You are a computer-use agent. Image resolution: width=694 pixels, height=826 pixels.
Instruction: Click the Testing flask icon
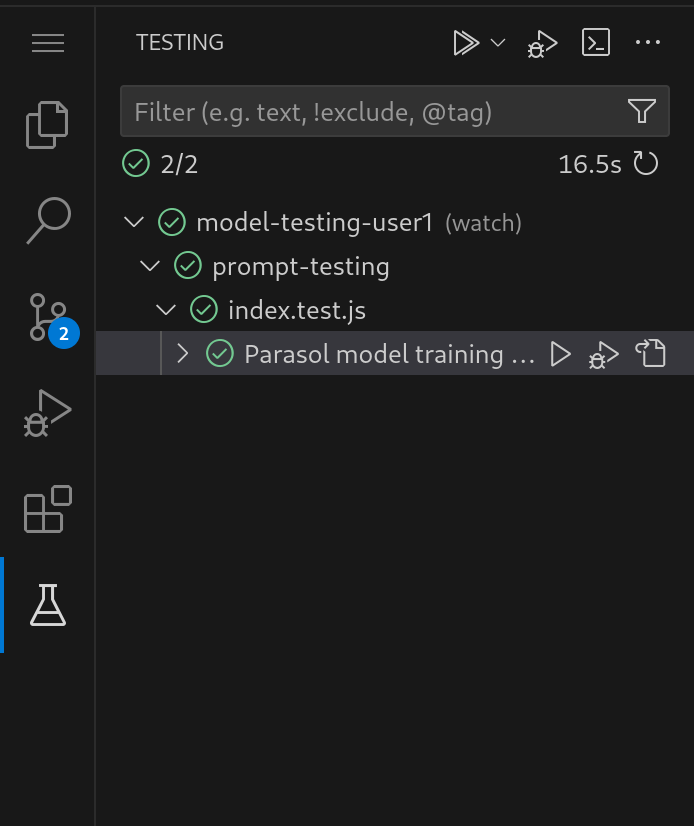coord(47,605)
